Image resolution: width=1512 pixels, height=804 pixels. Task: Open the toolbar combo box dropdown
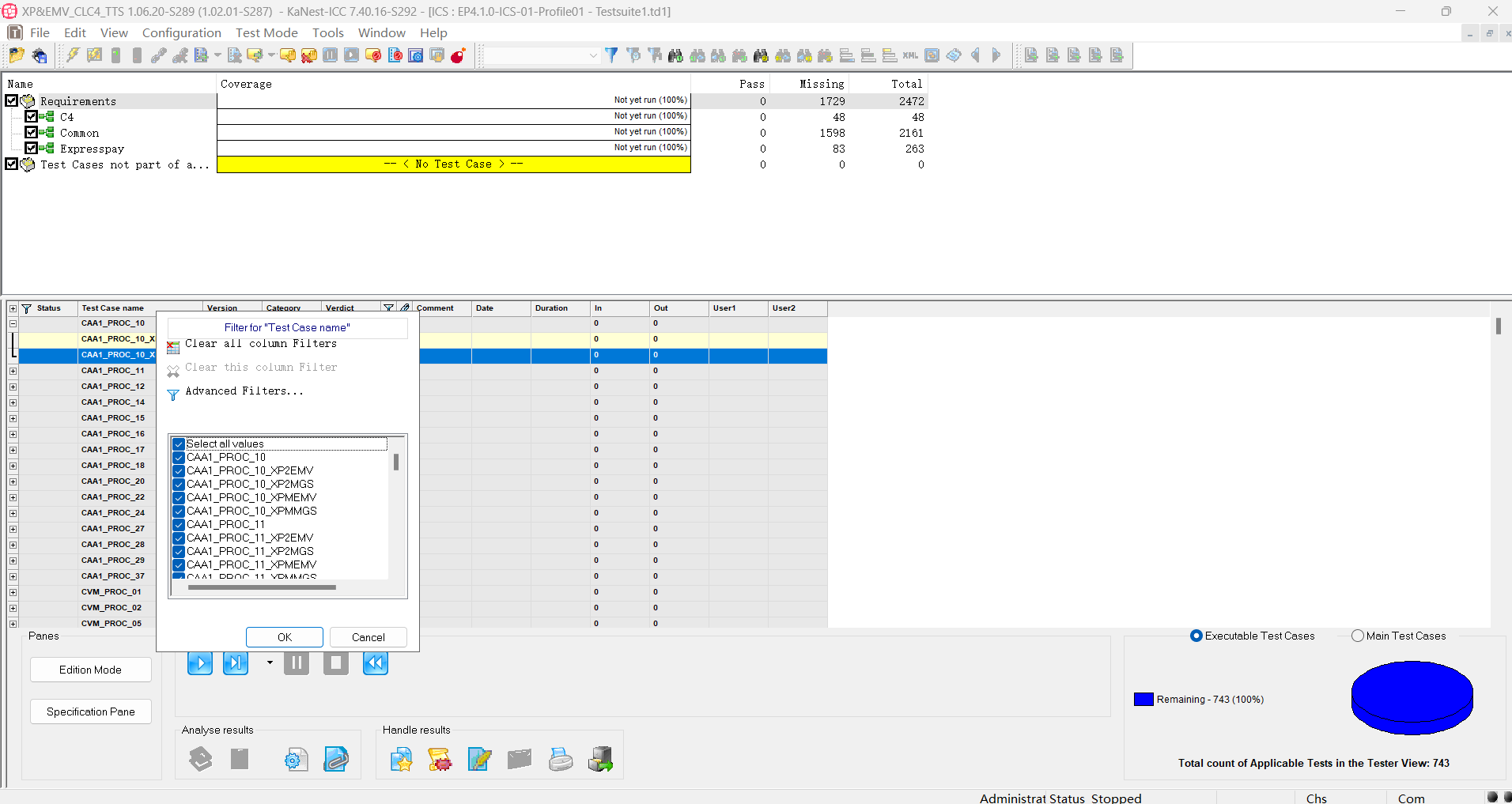pos(593,55)
